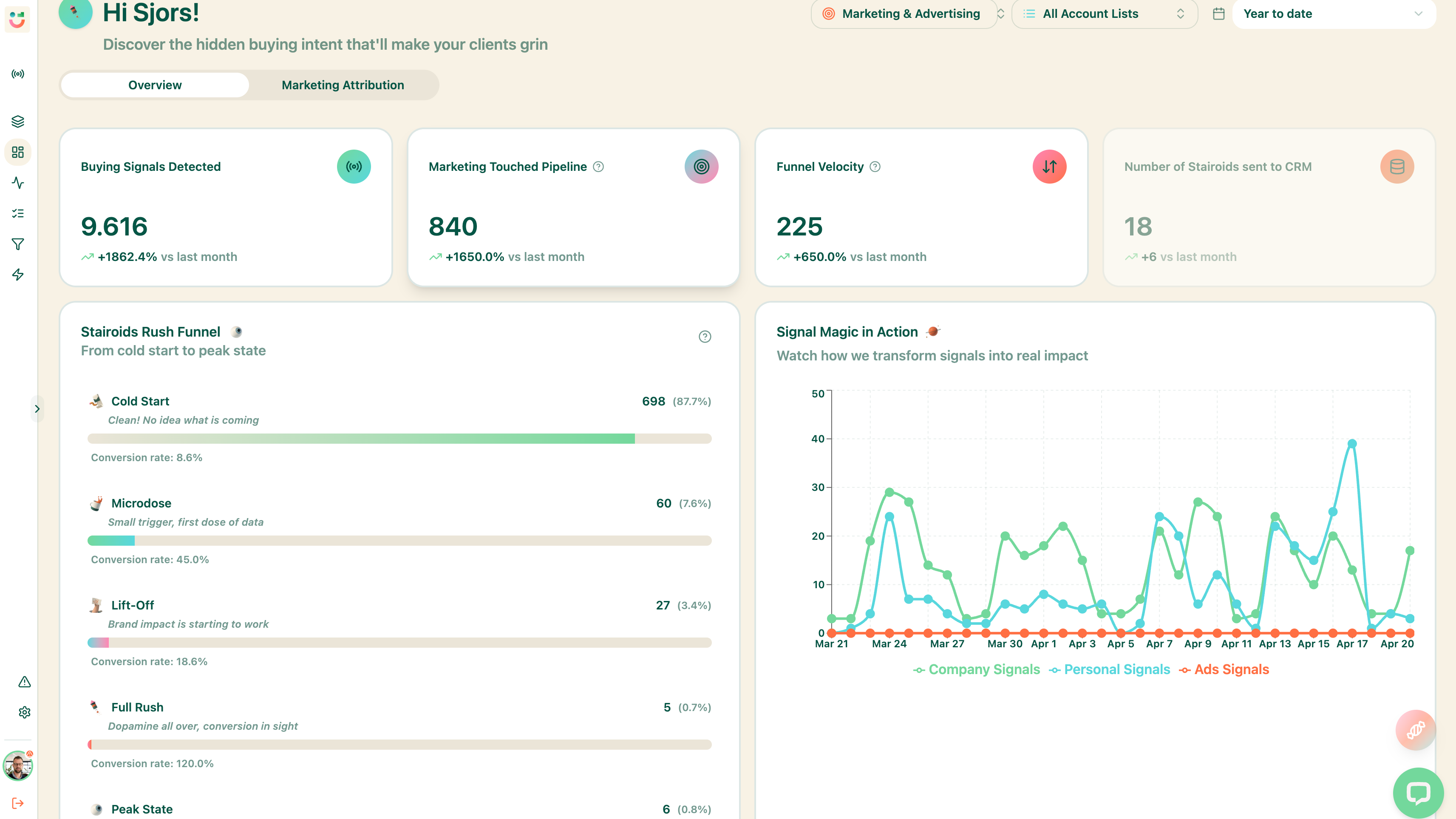Image resolution: width=1456 pixels, height=819 pixels.
Task: Open the checklist icon in sidebar
Action: coord(17,213)
